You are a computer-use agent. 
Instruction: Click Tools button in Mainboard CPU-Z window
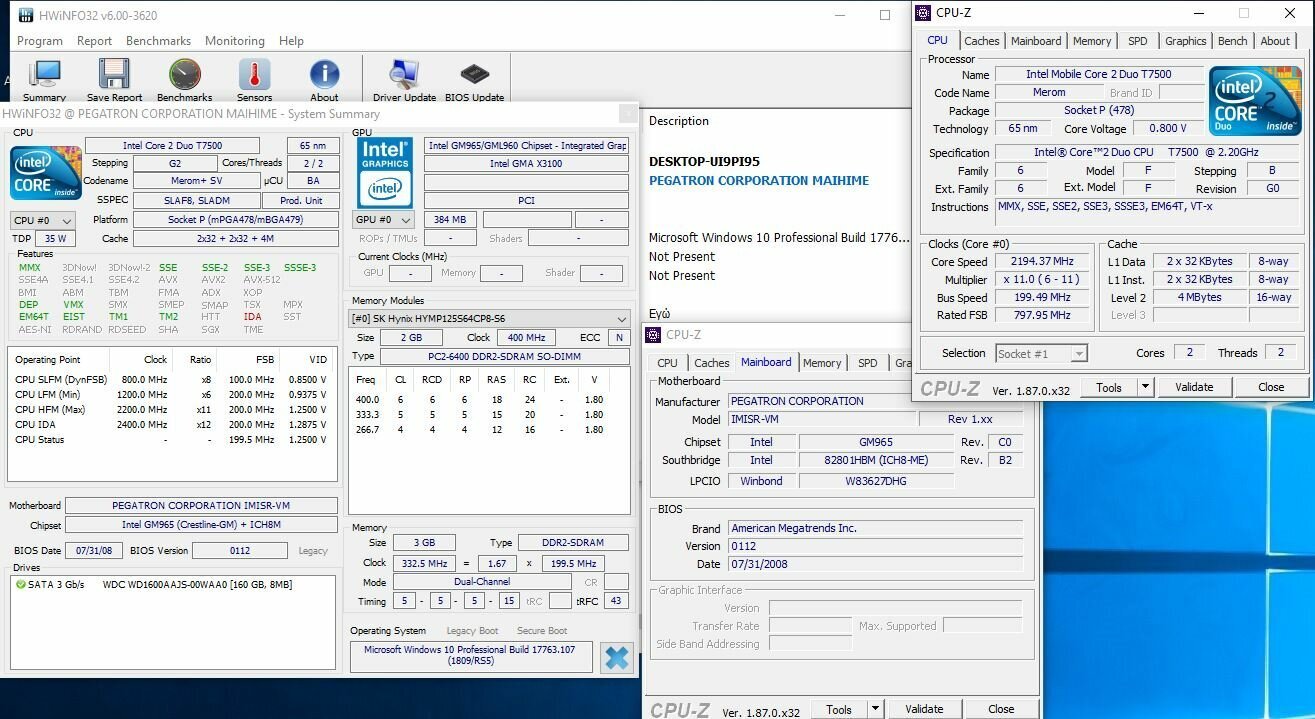click(839, 709)
